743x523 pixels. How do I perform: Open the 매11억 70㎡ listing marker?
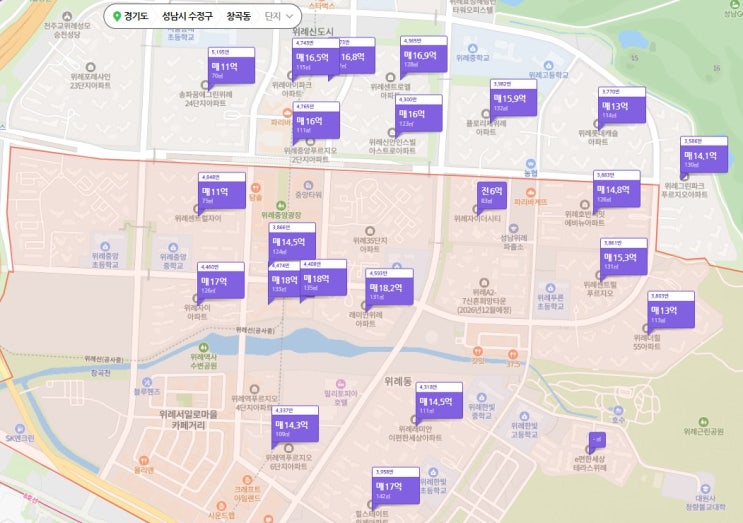[x=231, y=66]
